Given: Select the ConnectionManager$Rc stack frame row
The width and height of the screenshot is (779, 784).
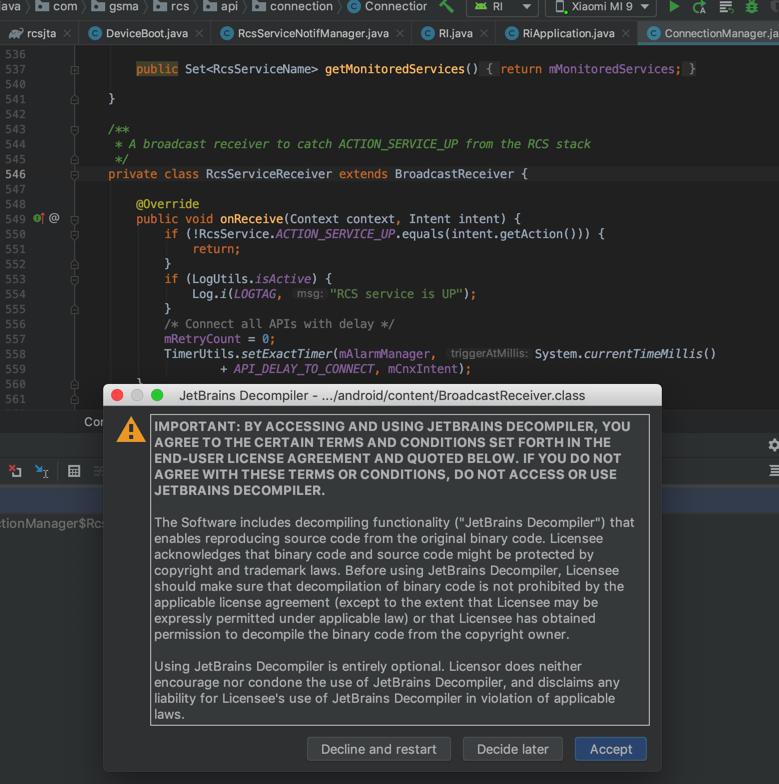Looking at the screenshot, I should point(52,524).
